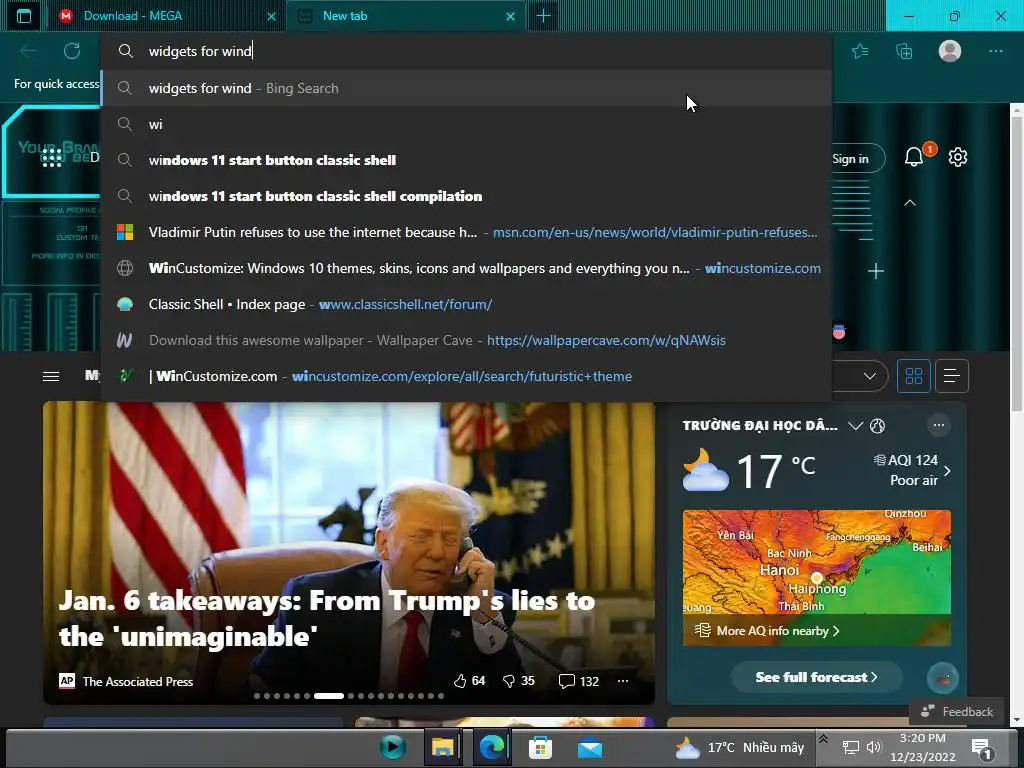Viewport: 1024px width, 768px height.
Task: Click the network tray icon
Action: [x=850, y=747]
